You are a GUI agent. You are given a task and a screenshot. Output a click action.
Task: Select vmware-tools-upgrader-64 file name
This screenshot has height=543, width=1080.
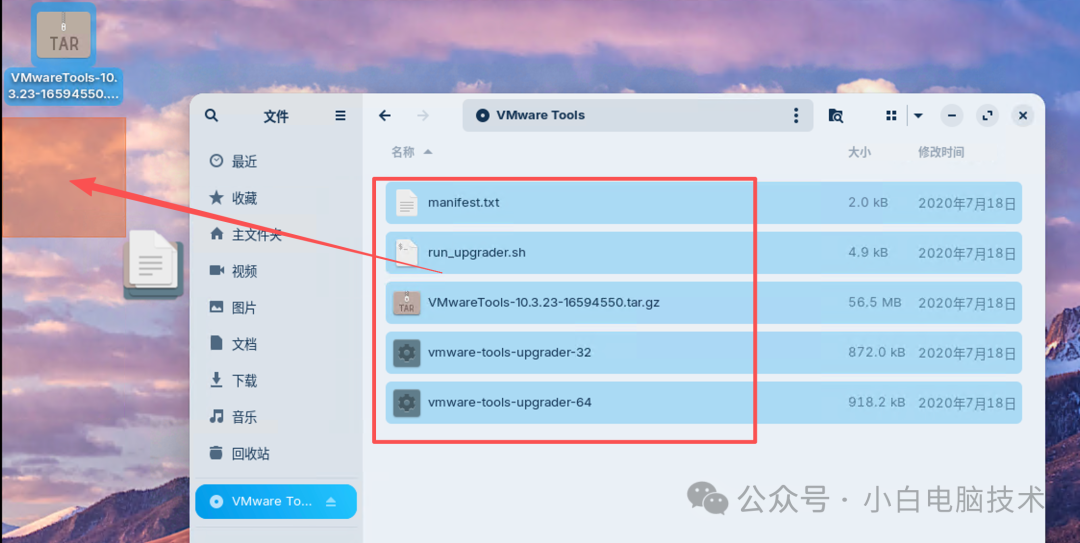[510, 402]
